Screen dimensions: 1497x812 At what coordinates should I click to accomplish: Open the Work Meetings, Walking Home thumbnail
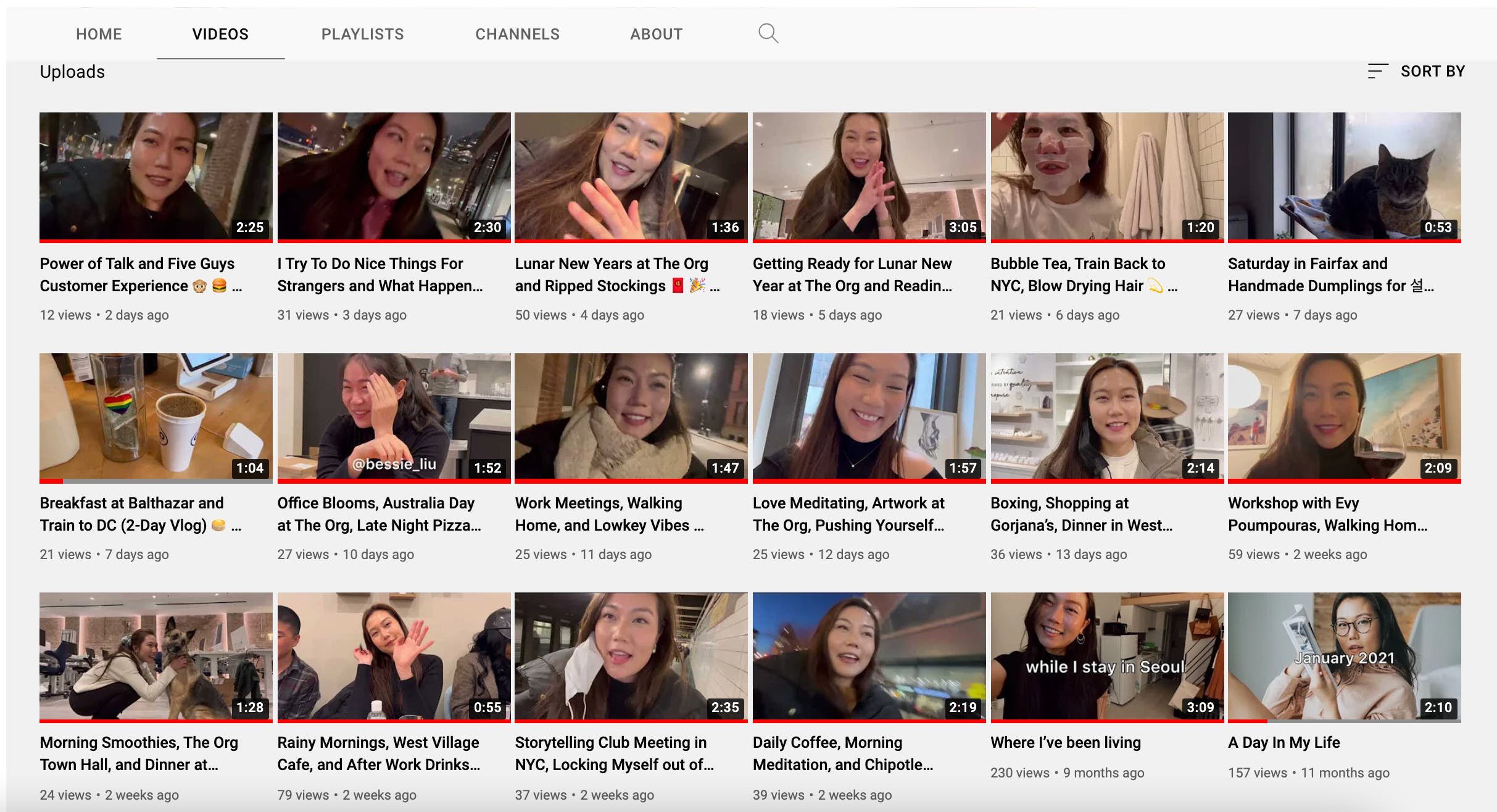[x=631, y=418]
